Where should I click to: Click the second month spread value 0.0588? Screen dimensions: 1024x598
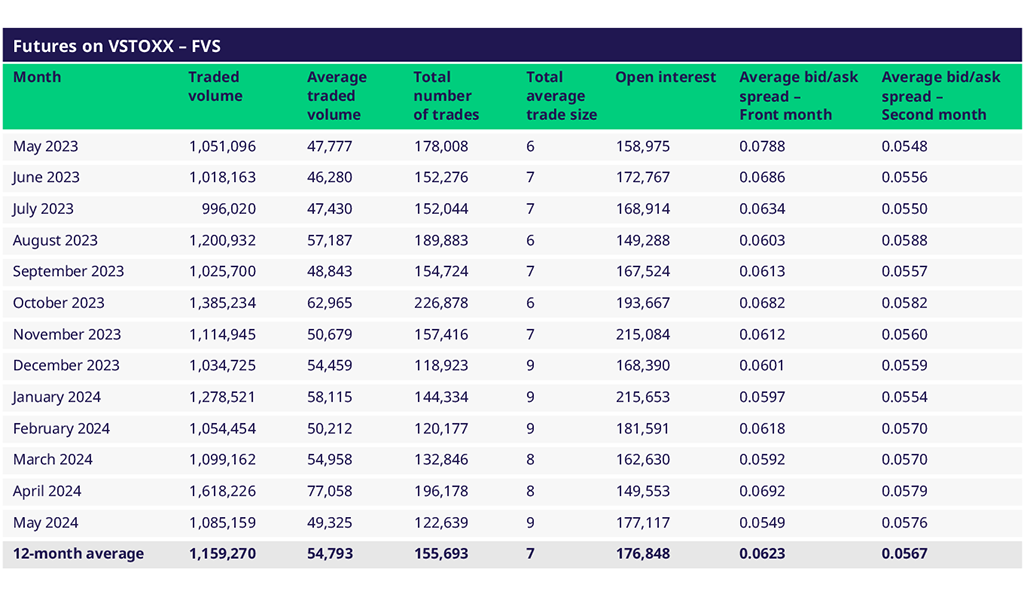click(904, 240)
